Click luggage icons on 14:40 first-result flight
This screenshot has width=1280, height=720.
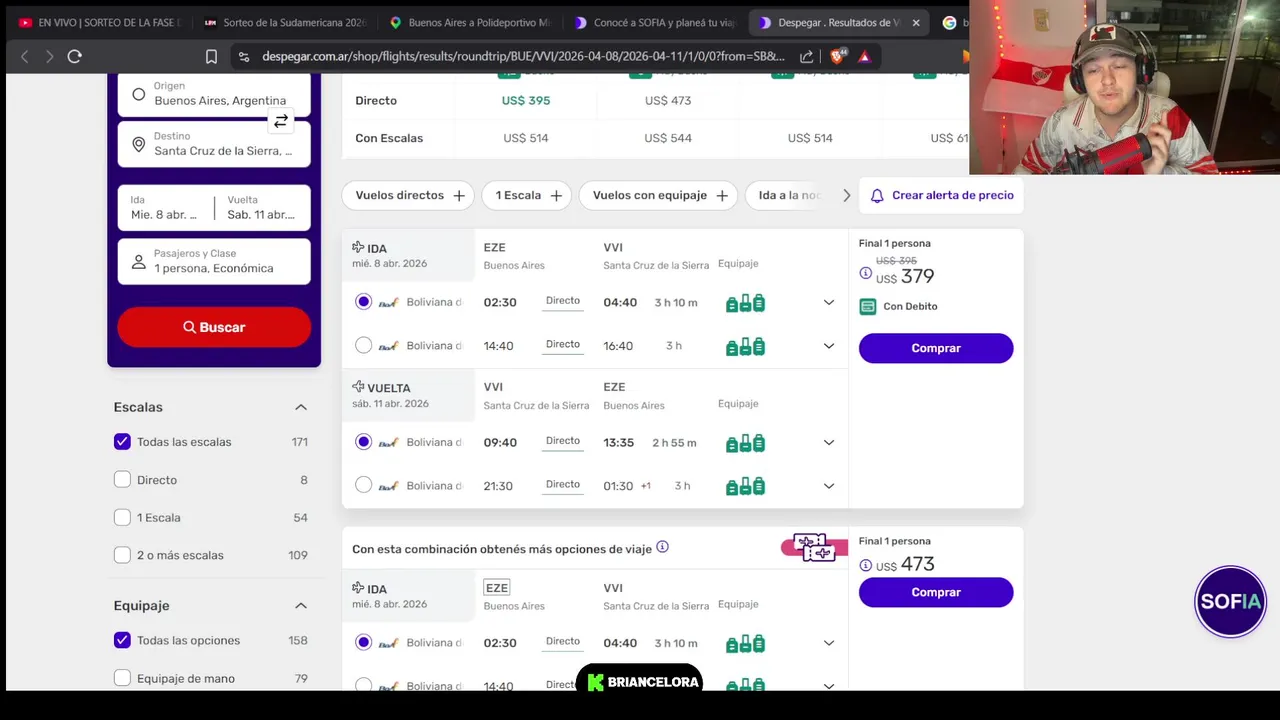[x=745, y=347]
